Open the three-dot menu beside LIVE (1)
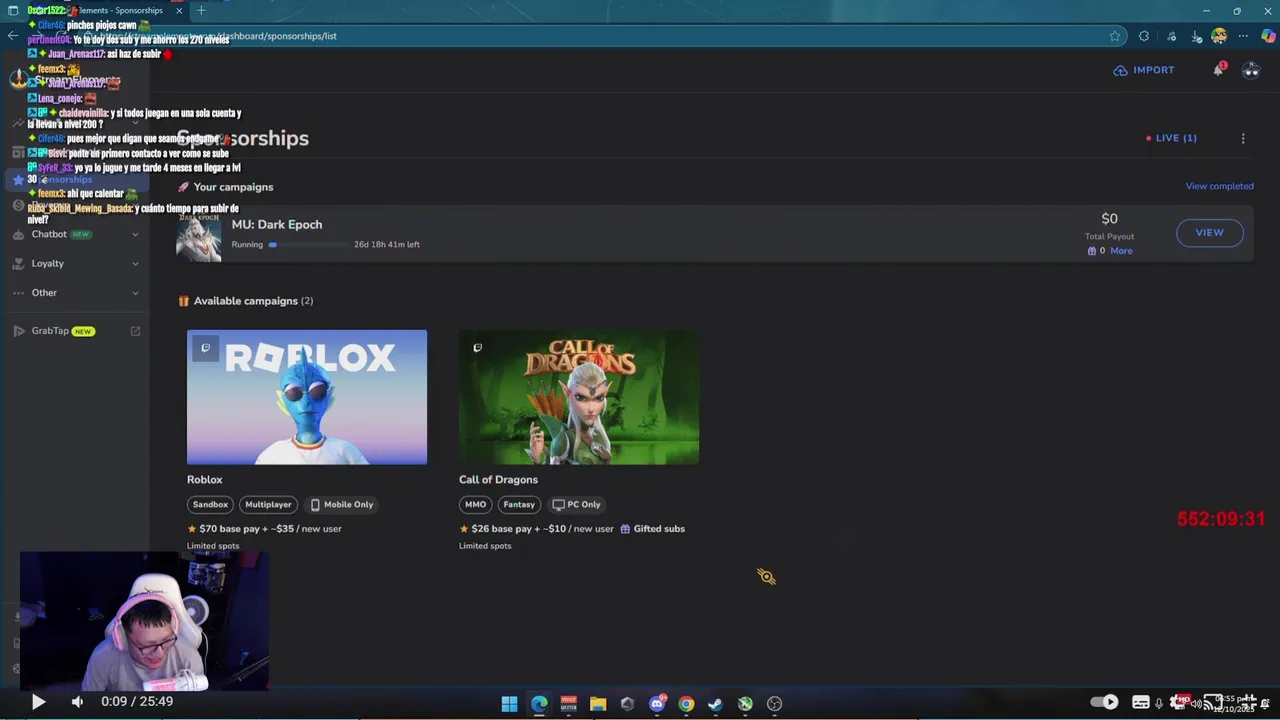The width and height of the screenshot is (1280, 720). click(1243, 138)
